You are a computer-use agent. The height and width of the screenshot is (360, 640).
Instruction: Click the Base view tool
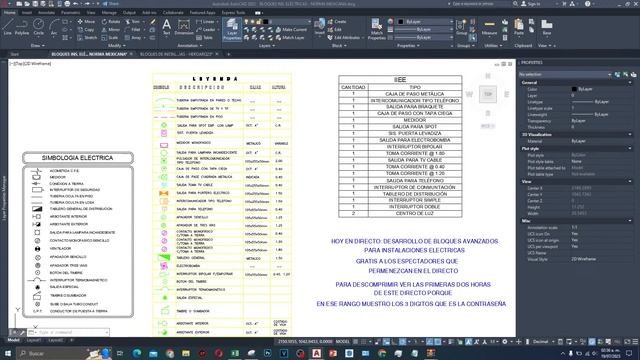click(x=547, y=27)
